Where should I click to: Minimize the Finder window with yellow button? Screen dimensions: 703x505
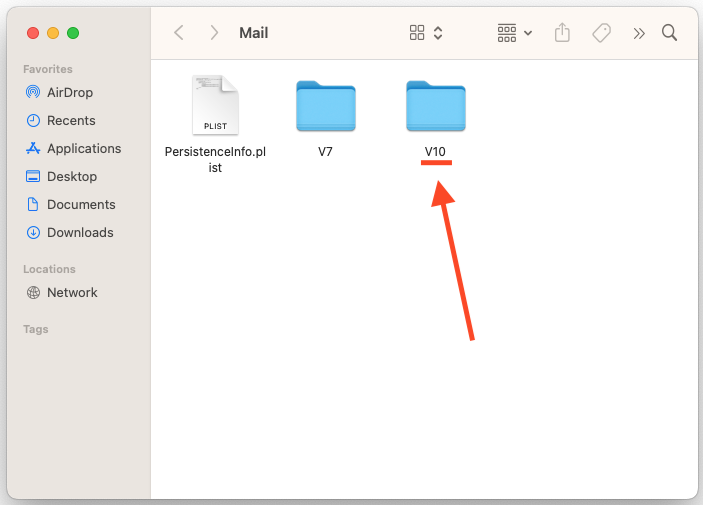click(53, 33)
